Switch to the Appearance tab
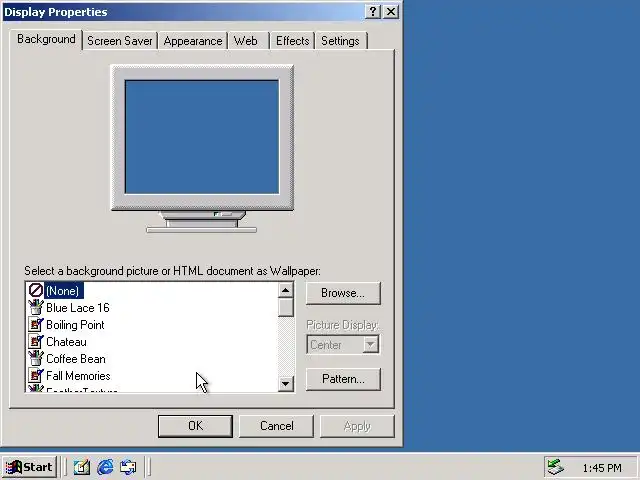Screen dimensions: 640x480 point(193,41)
